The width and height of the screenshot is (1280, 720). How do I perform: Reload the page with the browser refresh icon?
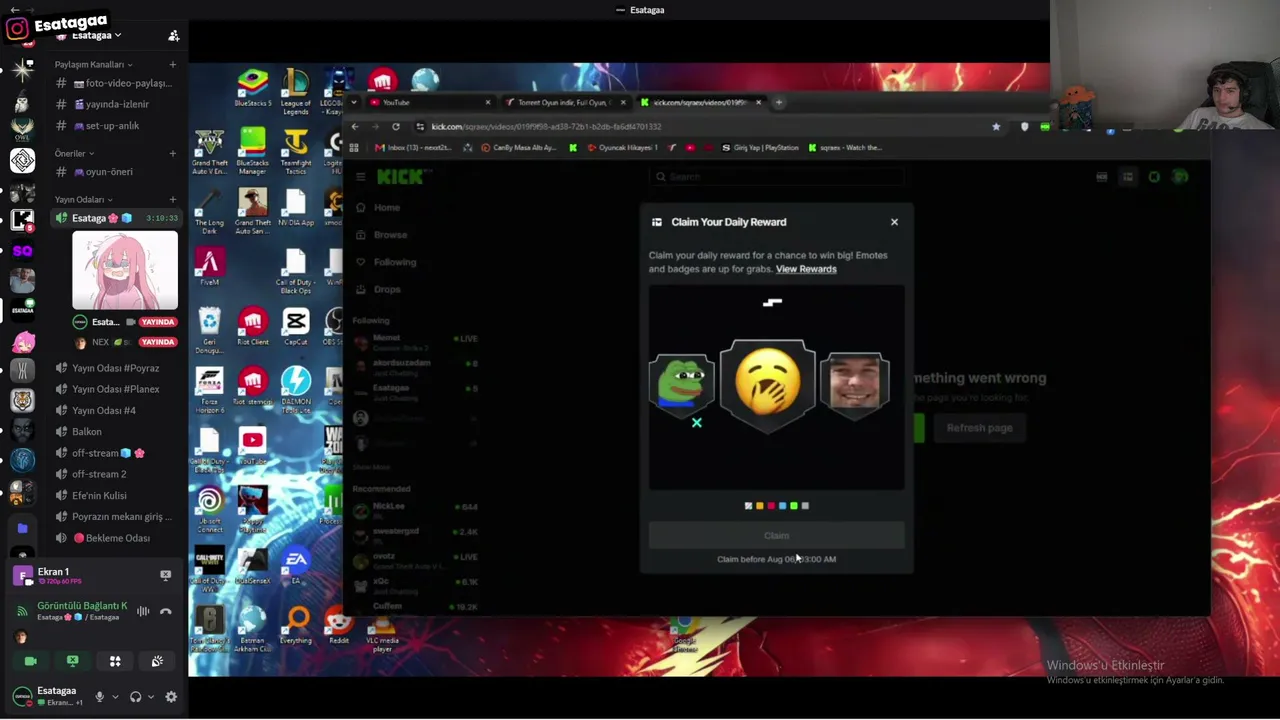pyautogui.click(x=396, y=127)
